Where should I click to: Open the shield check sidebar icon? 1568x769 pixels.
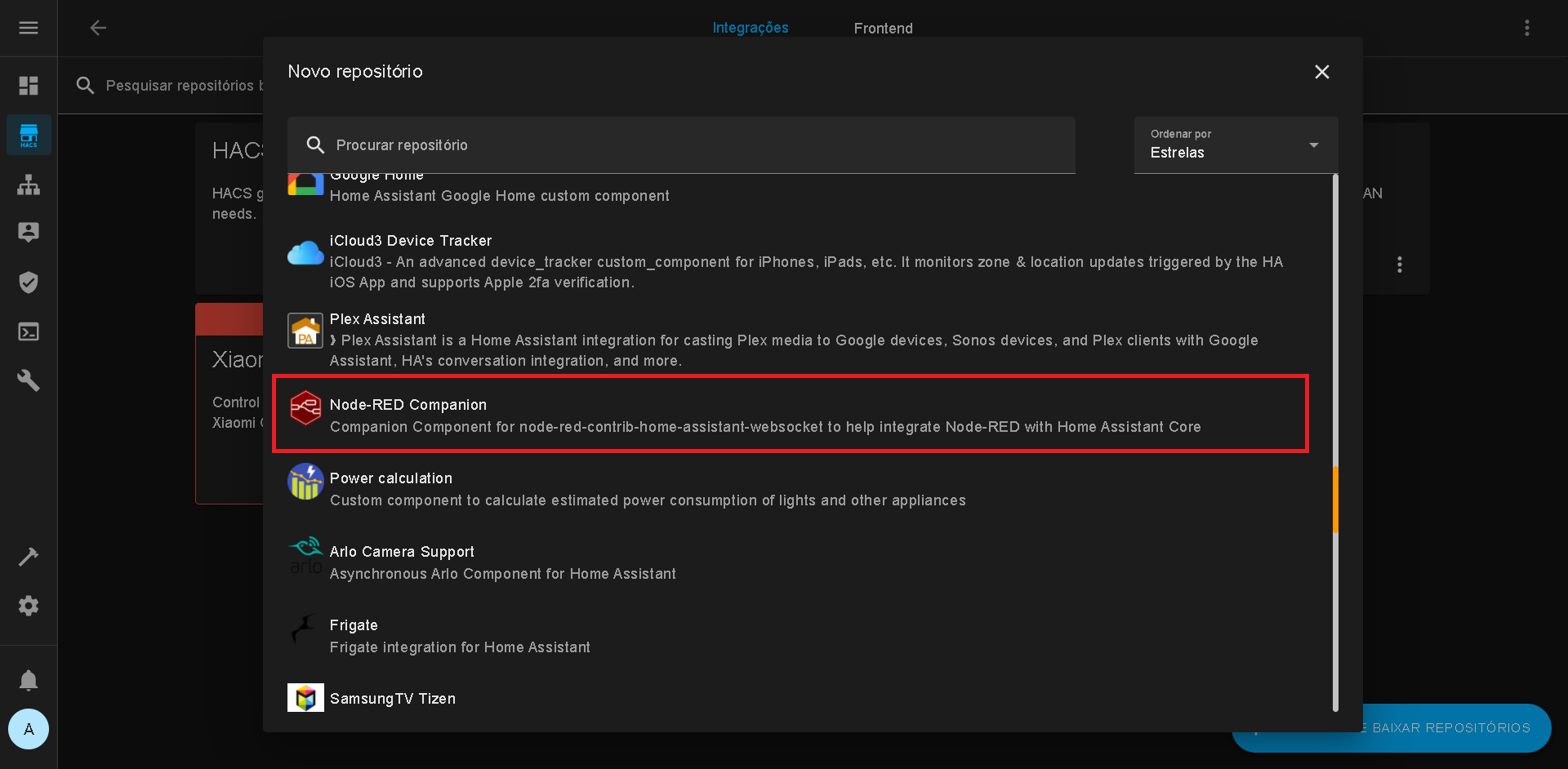coord(29,282)
